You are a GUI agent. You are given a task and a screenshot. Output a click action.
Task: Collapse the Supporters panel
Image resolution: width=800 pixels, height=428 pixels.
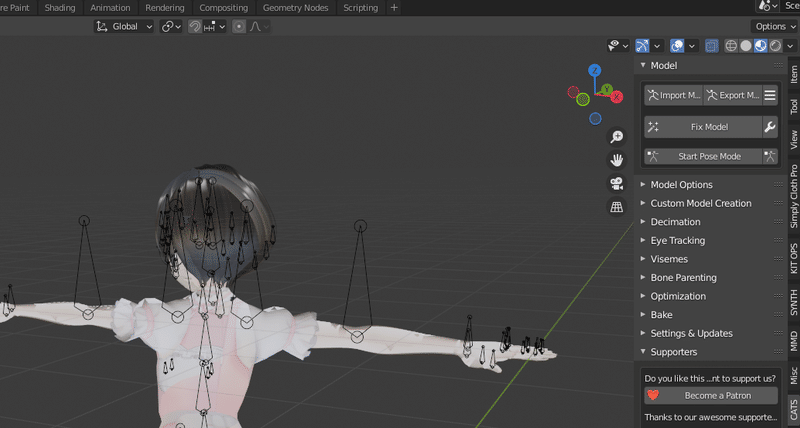click(711, 352)
